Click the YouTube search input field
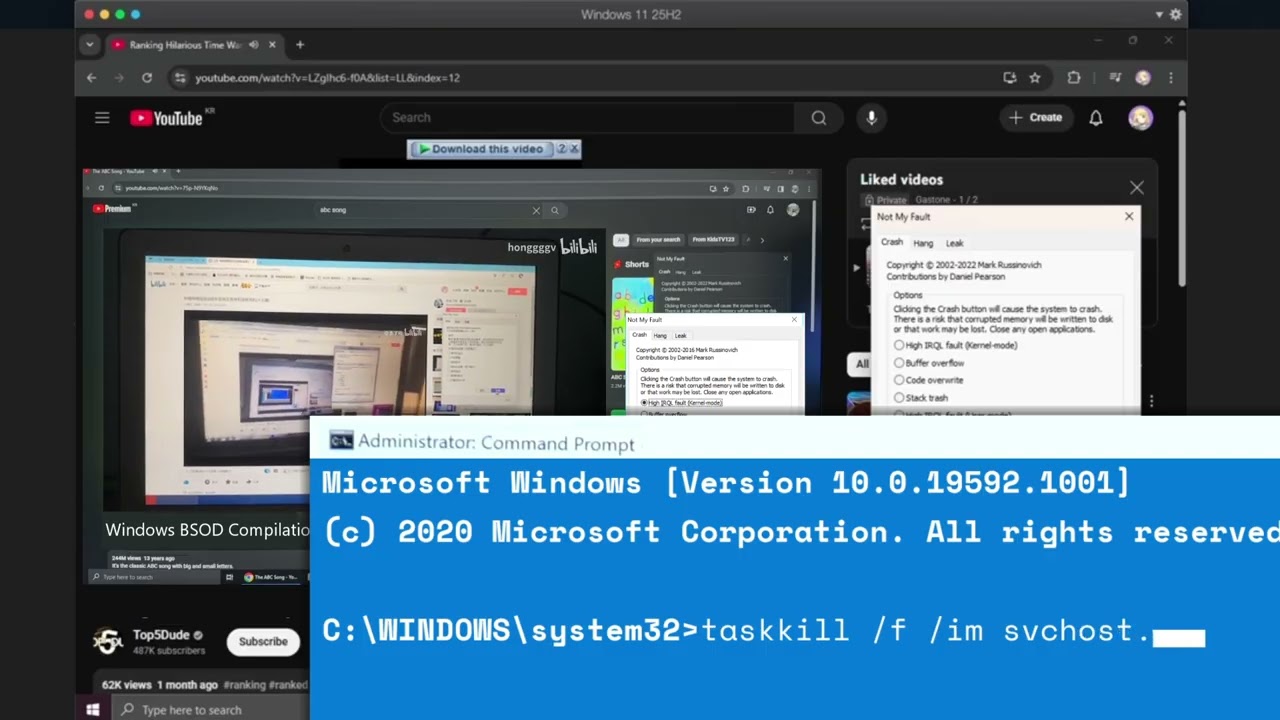1280x720 pixels. pos(587,118)
